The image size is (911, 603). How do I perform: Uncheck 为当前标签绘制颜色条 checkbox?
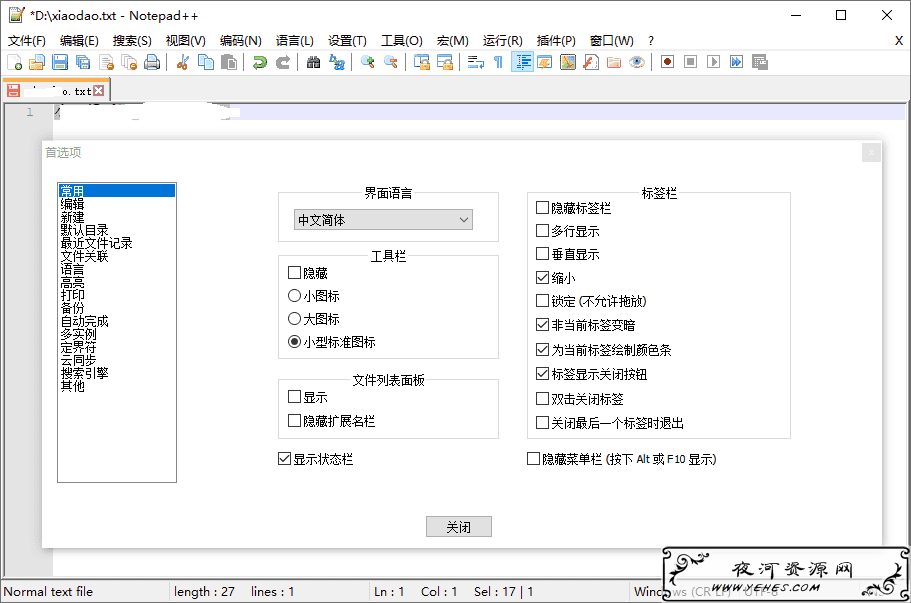point(542,350)
